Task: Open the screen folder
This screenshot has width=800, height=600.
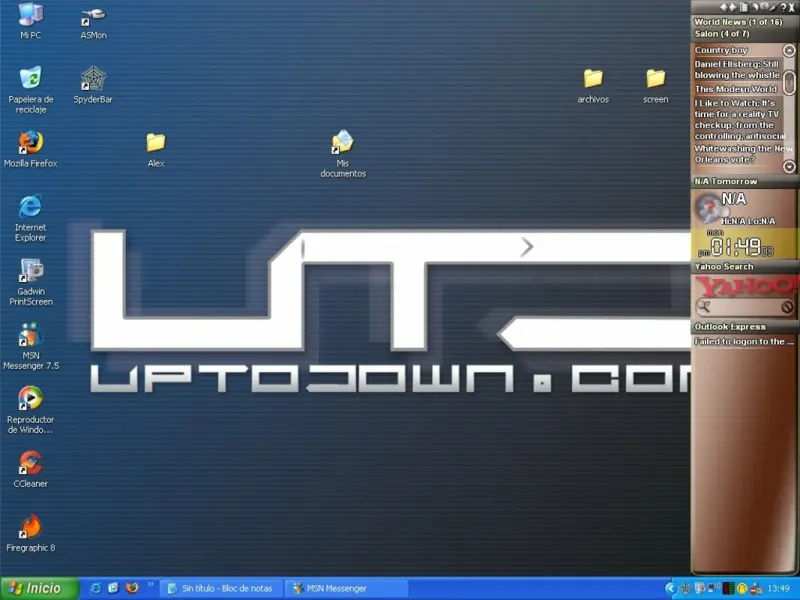Action: (x=656, y=85)
